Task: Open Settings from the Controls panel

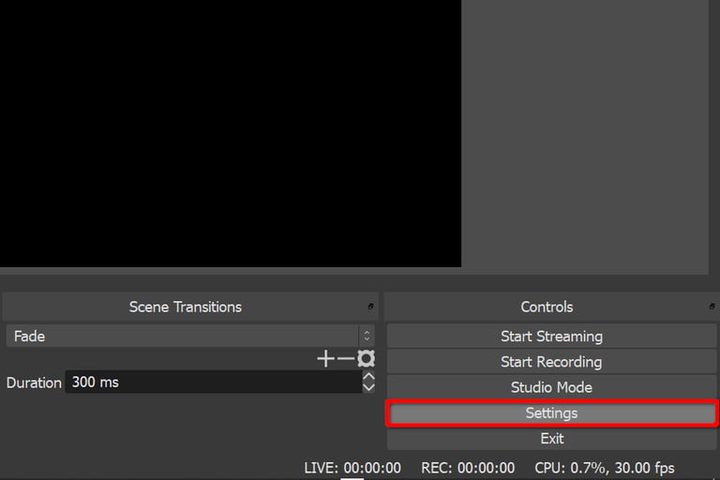Action: tap(551, 413)
